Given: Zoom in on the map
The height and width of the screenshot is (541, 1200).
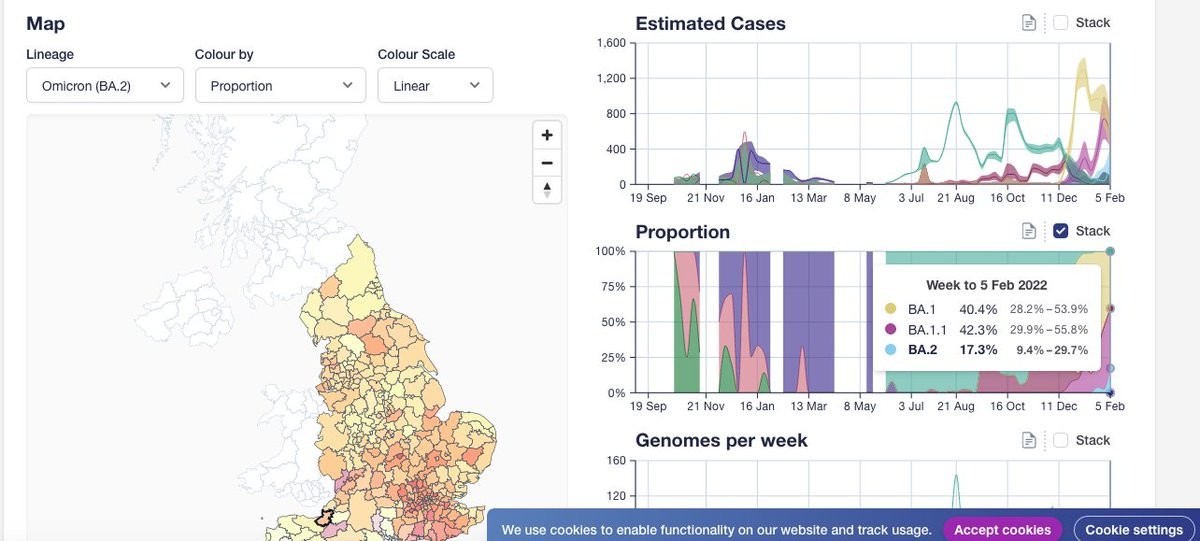Looking at the screenshot, I should coord(547,136).
